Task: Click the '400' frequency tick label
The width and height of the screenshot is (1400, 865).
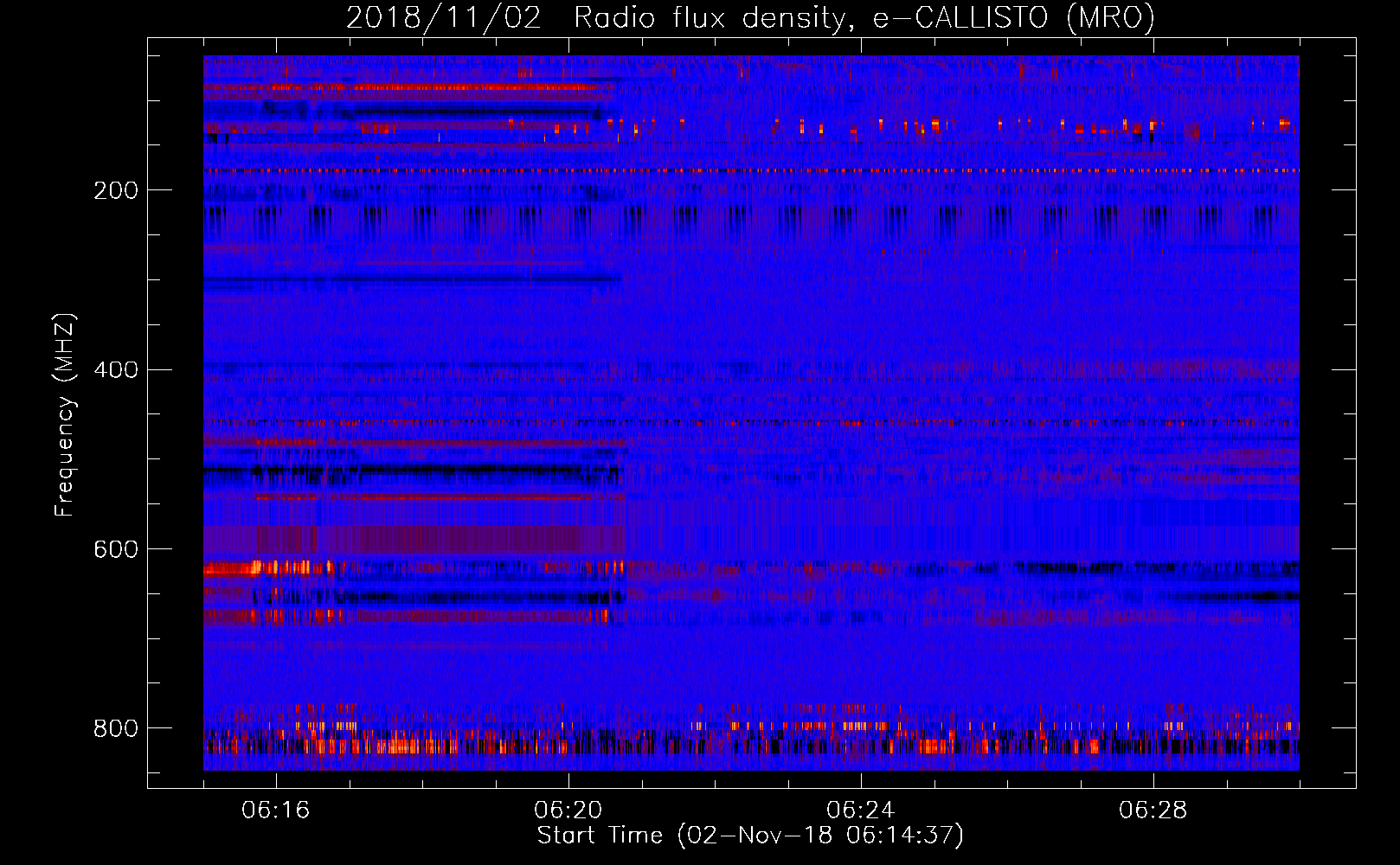Action: (116, 370)
